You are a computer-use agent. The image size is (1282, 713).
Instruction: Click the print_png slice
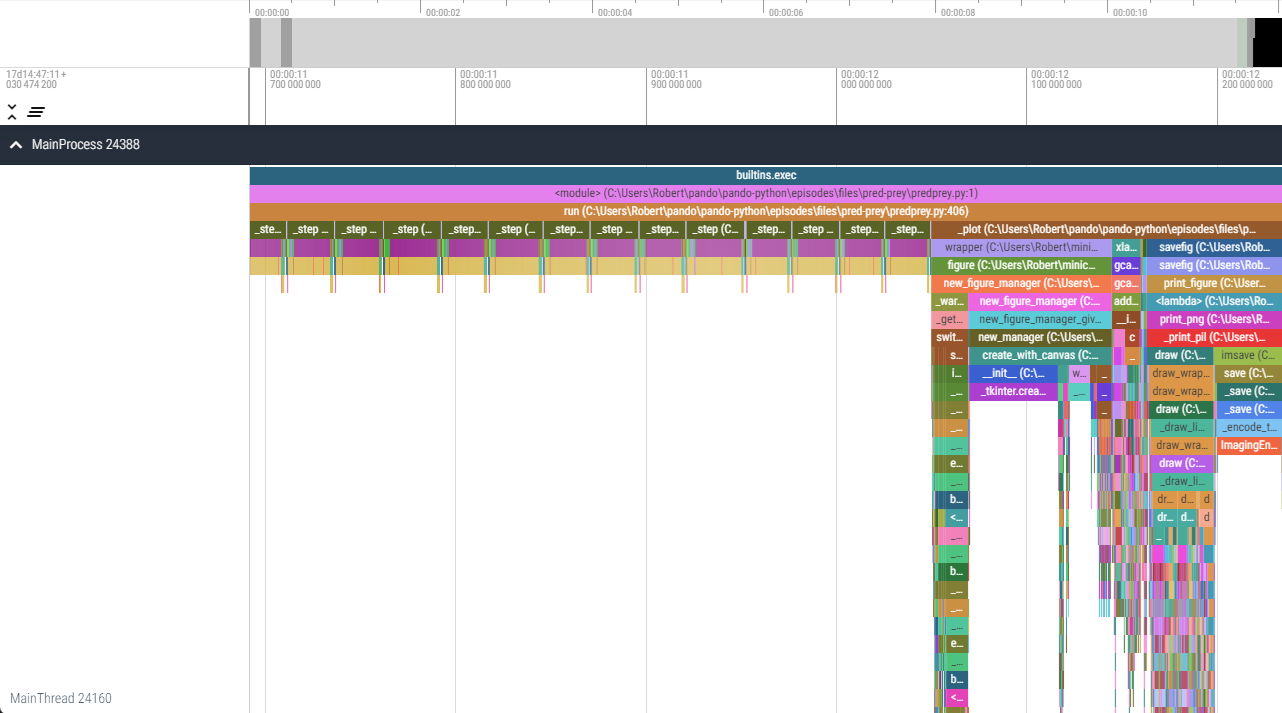(x=1213, y=319)
